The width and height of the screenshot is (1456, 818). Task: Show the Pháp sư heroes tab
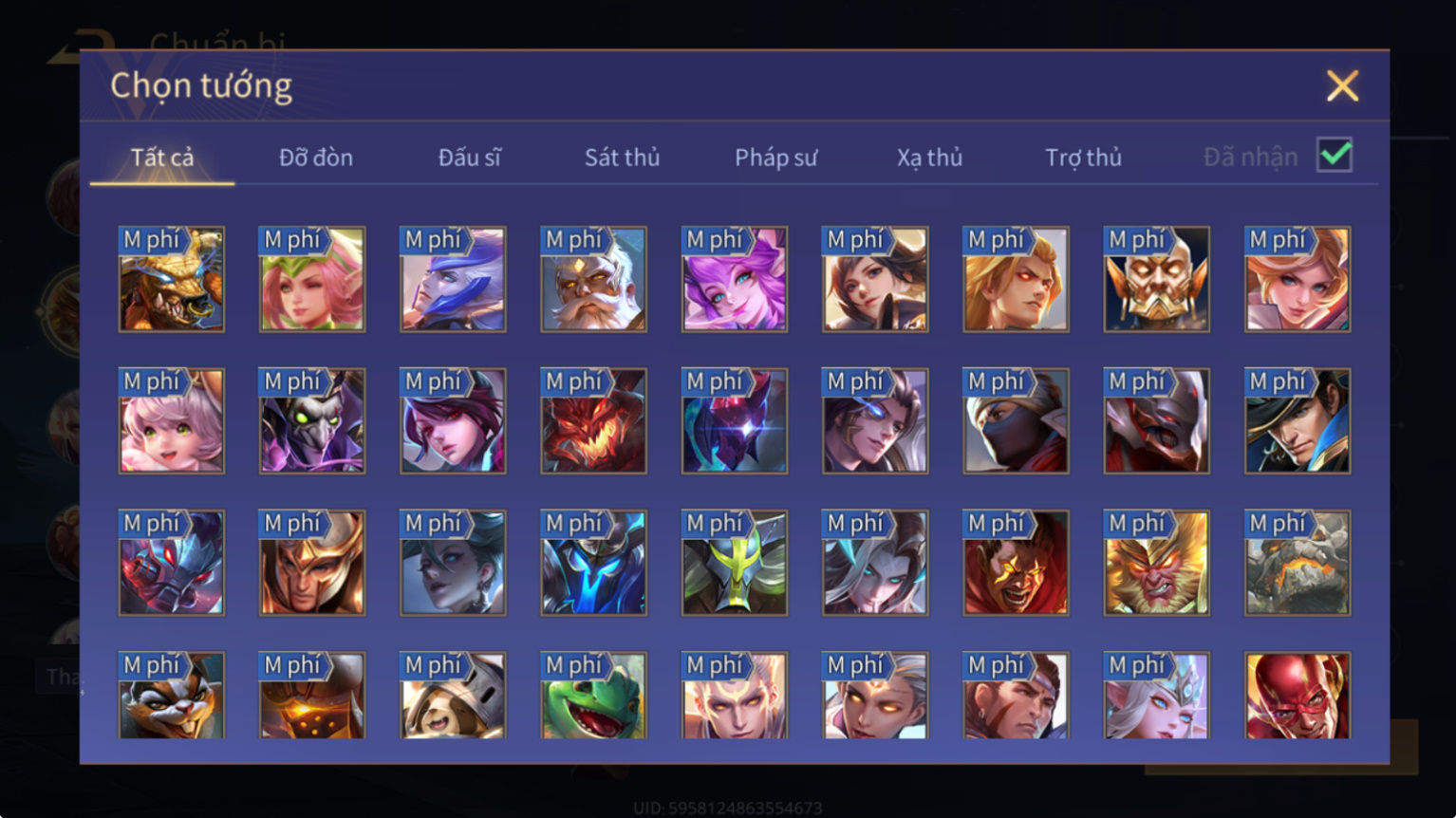pyautogui.click(x=775, y=158)
